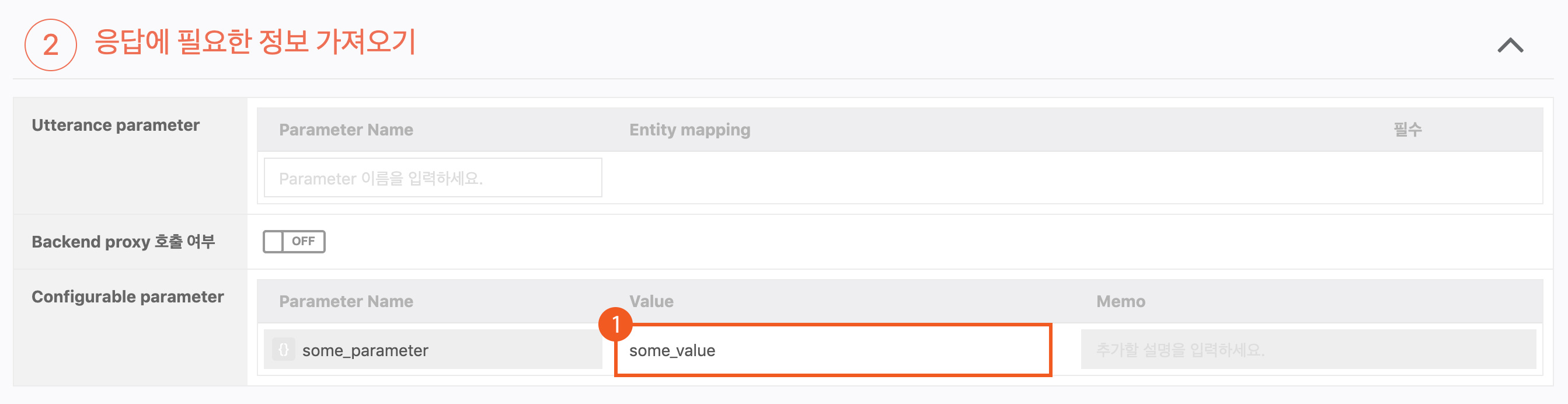The image size is (1568, 404).
Task: Click the orange number 1 badge
Action: point(615,324)
